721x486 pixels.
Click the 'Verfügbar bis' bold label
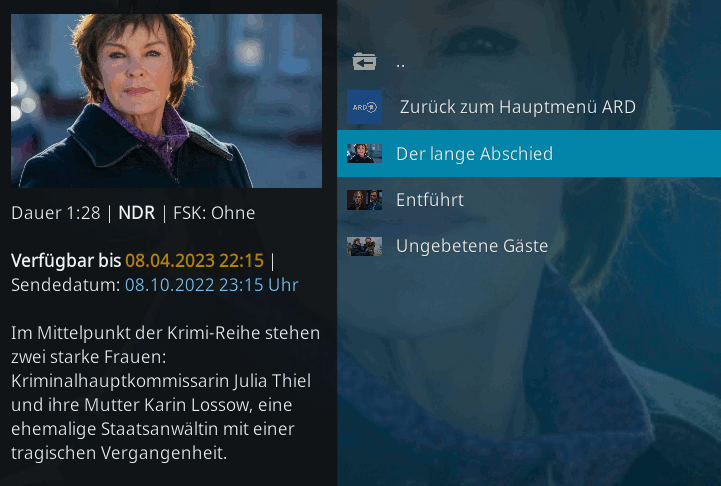tap(66, 261)
